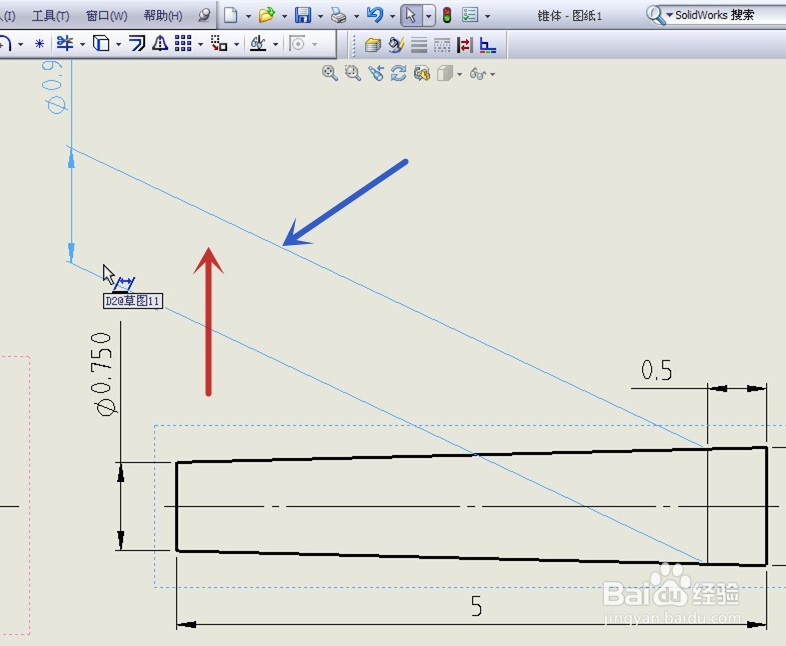
Task: Expand the Open file dropdown arrow
Action: tap(284, 16)
